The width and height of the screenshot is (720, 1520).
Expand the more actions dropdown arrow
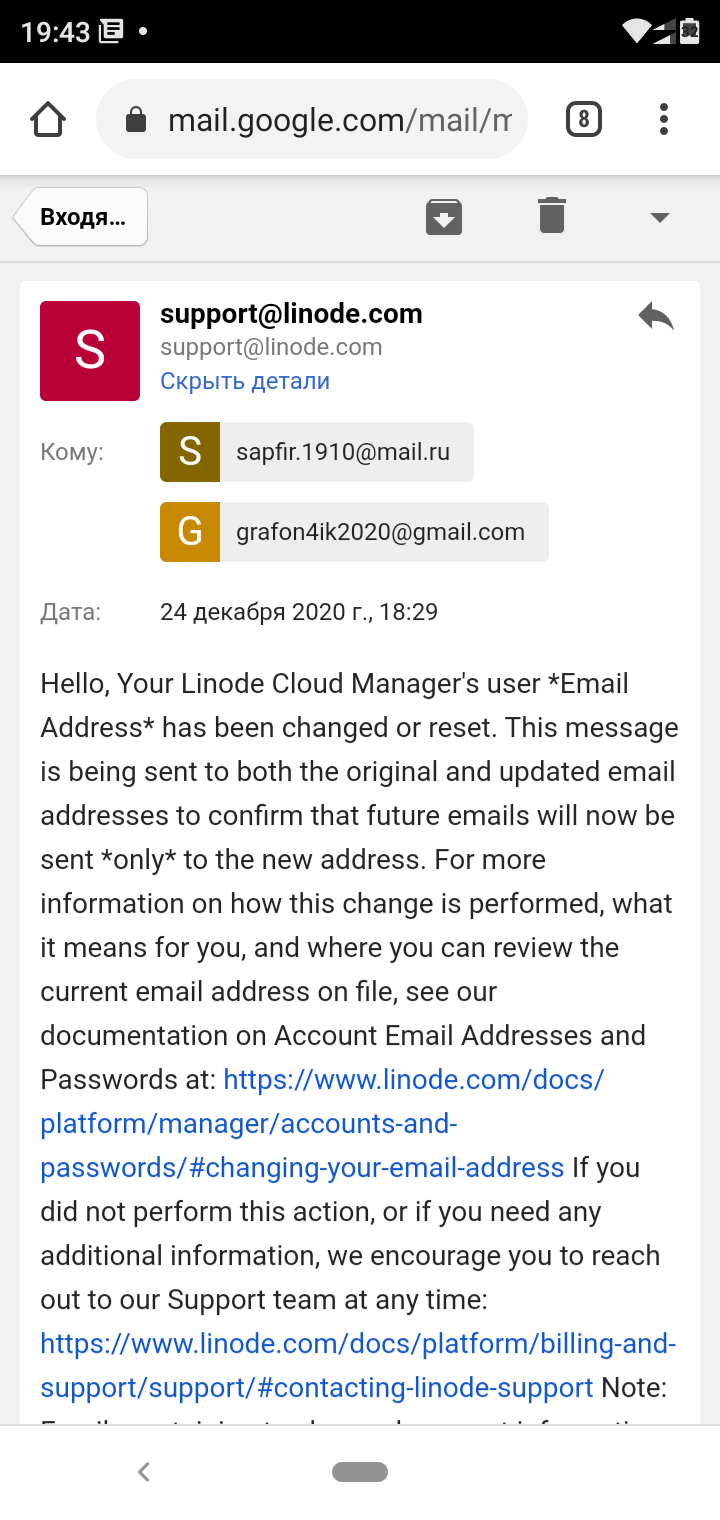659,217
